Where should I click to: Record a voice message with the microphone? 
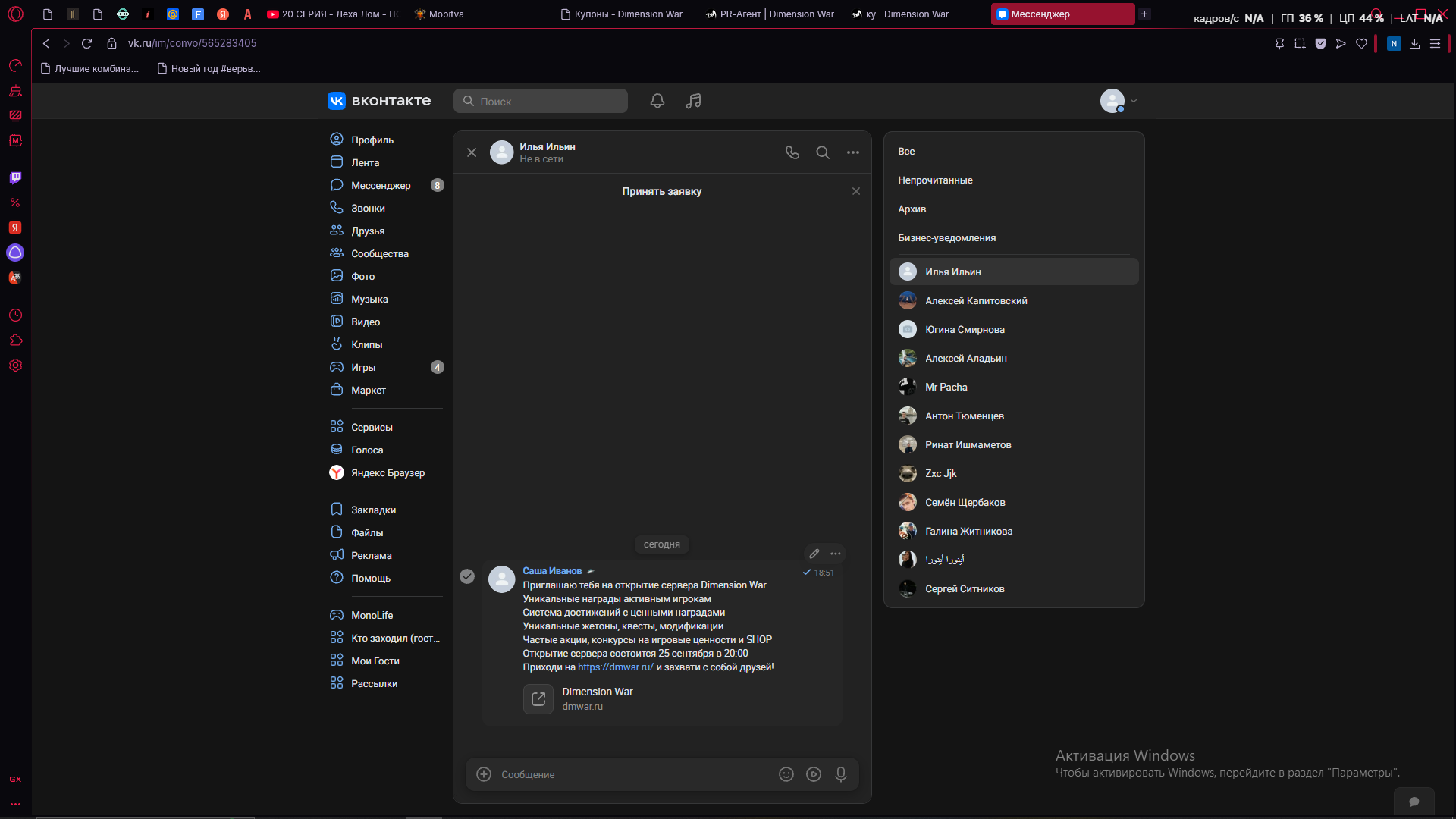841,774
